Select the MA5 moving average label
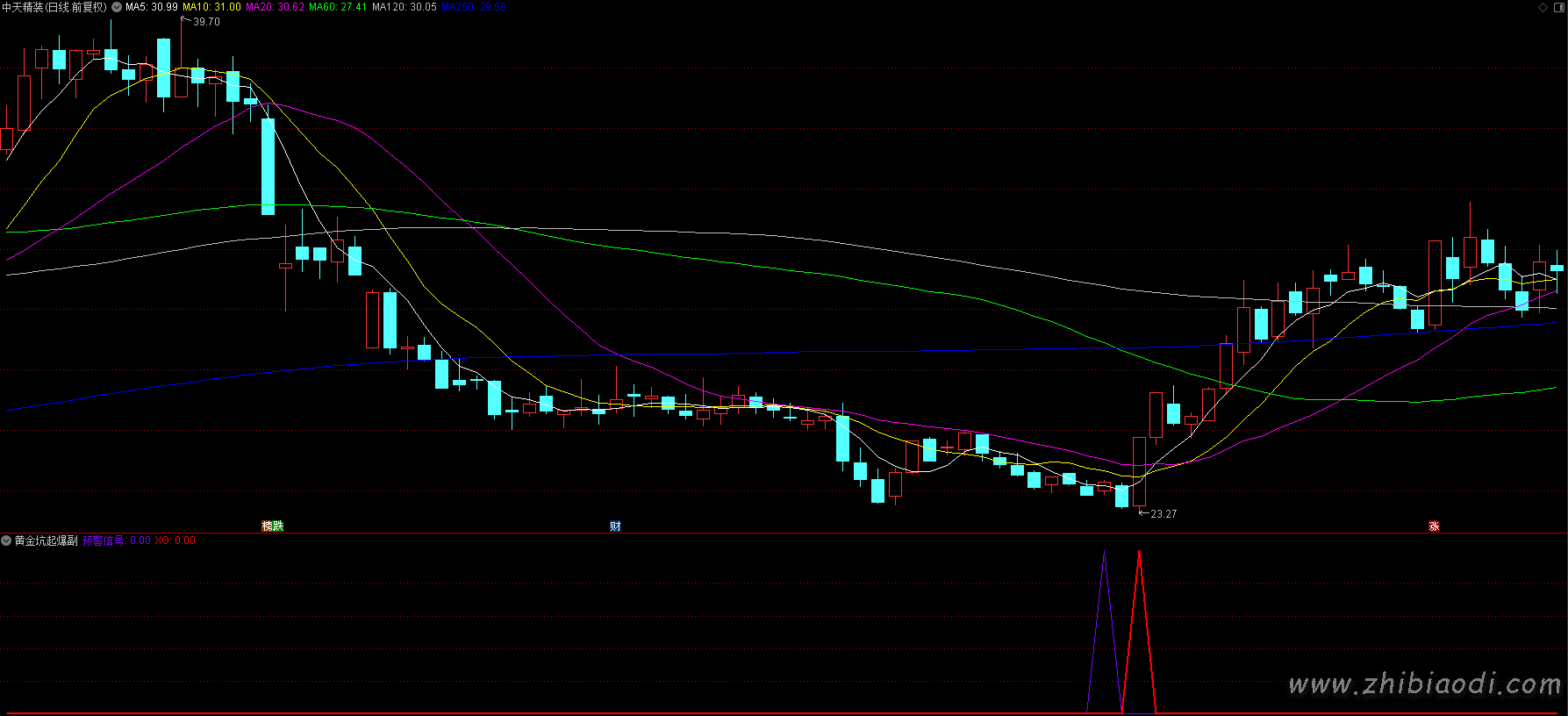The height and width of the screenshot is (716, 1568). [151, 7]
